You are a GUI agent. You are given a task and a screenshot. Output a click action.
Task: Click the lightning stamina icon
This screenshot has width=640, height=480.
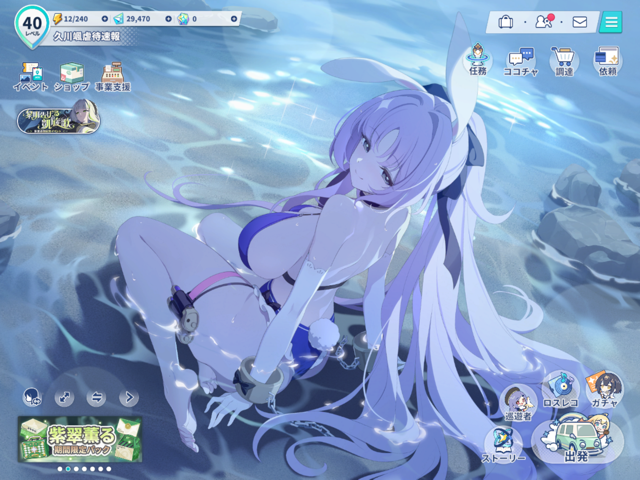point(58,19)
